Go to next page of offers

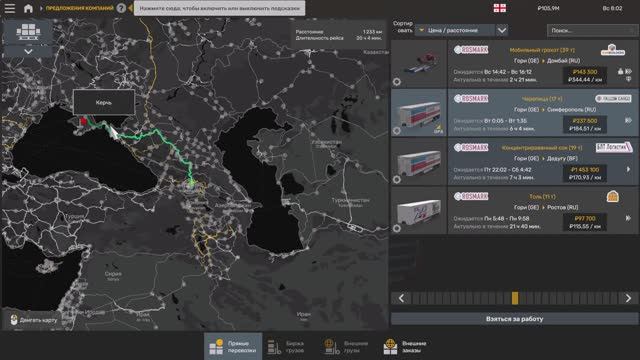tap(628, 298)
